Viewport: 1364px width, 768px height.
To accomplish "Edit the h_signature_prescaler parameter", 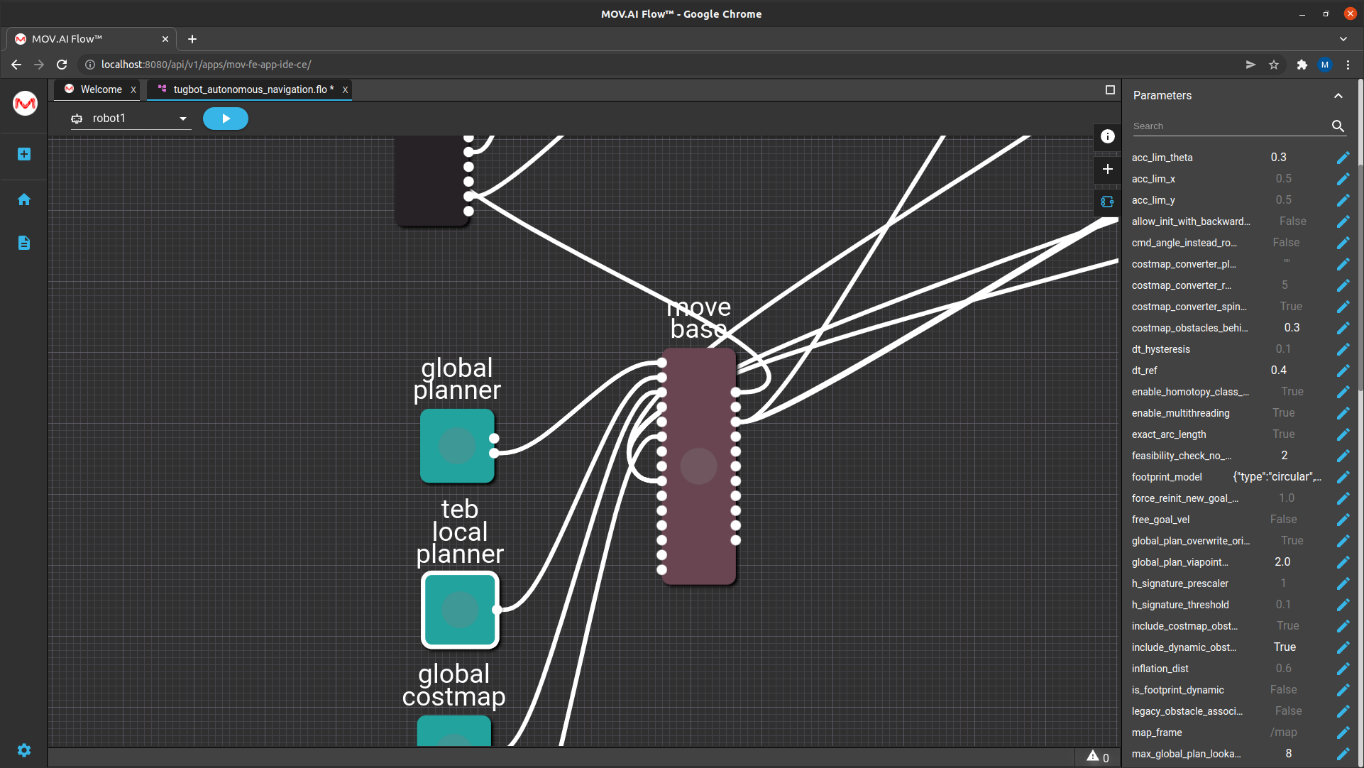I will pos(1343,584).
